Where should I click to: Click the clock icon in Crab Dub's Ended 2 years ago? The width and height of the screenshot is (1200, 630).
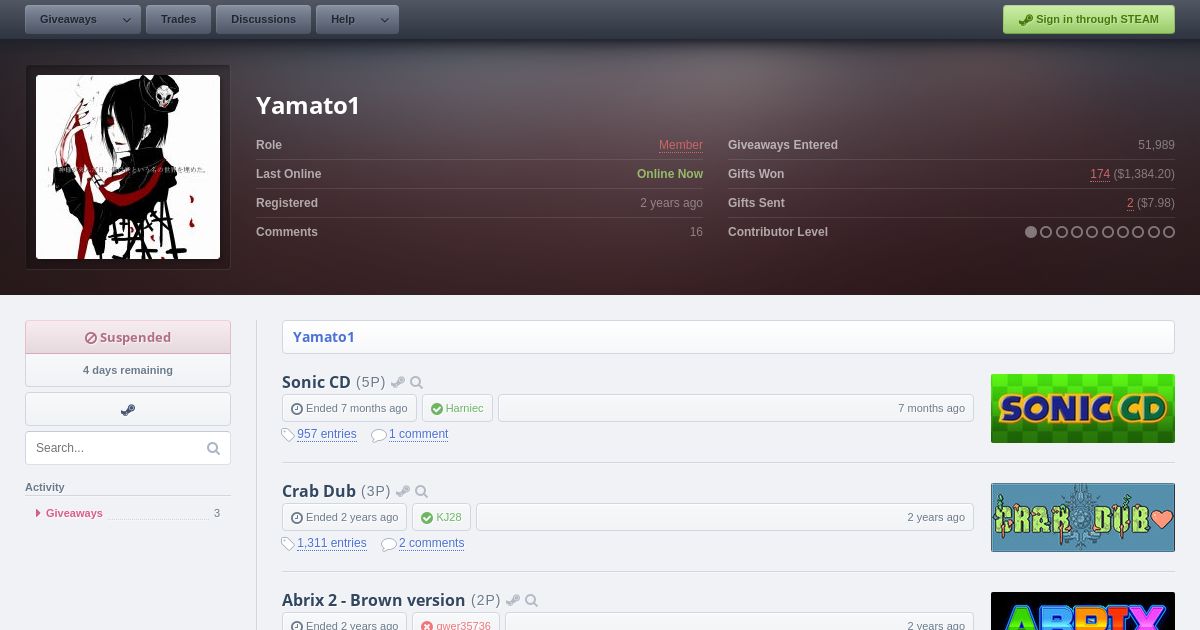point(297,518)
